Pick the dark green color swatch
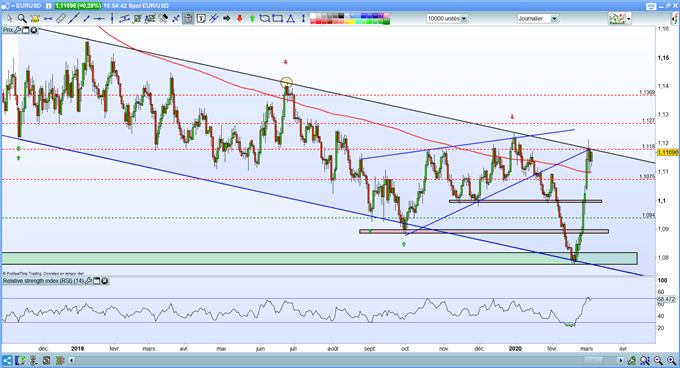680x368 pixels. pyautogui.click(x=387, y=21)
